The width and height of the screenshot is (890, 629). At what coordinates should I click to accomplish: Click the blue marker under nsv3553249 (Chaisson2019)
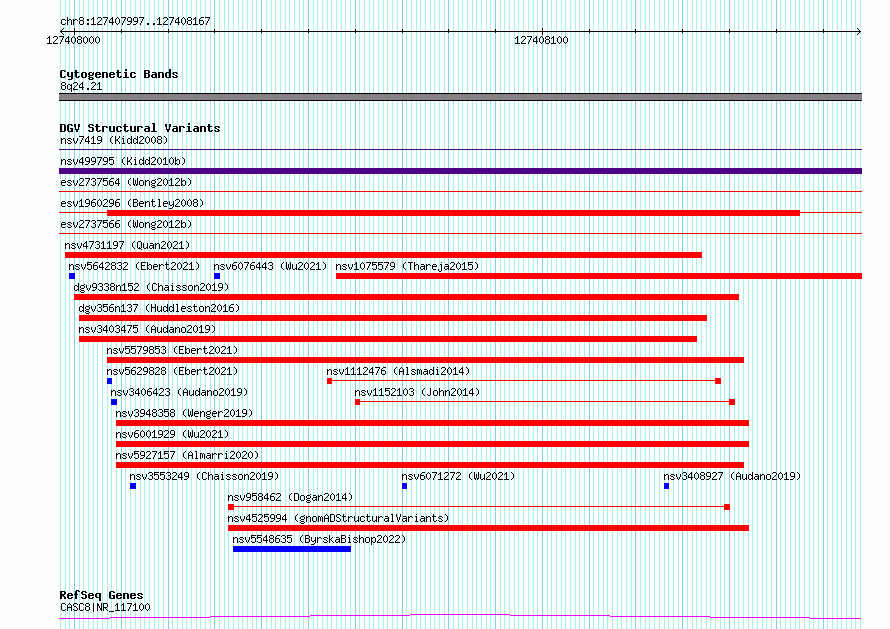pyautogui.click(x=133, y=486)
